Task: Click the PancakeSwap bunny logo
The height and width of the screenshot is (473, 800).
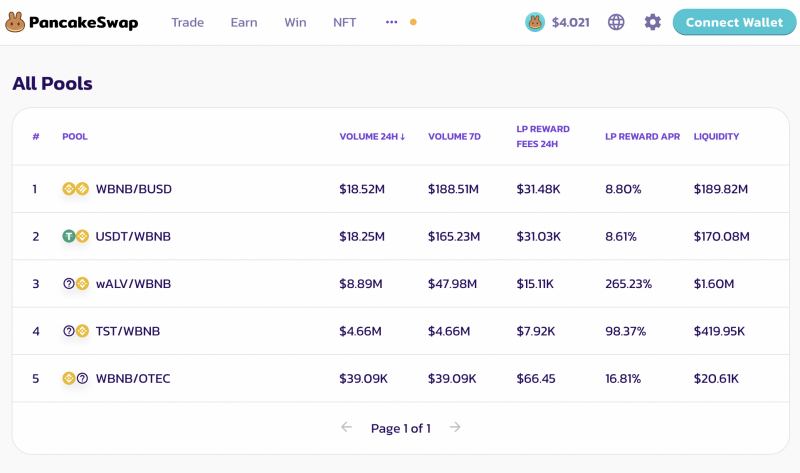Action: point(15,22)
